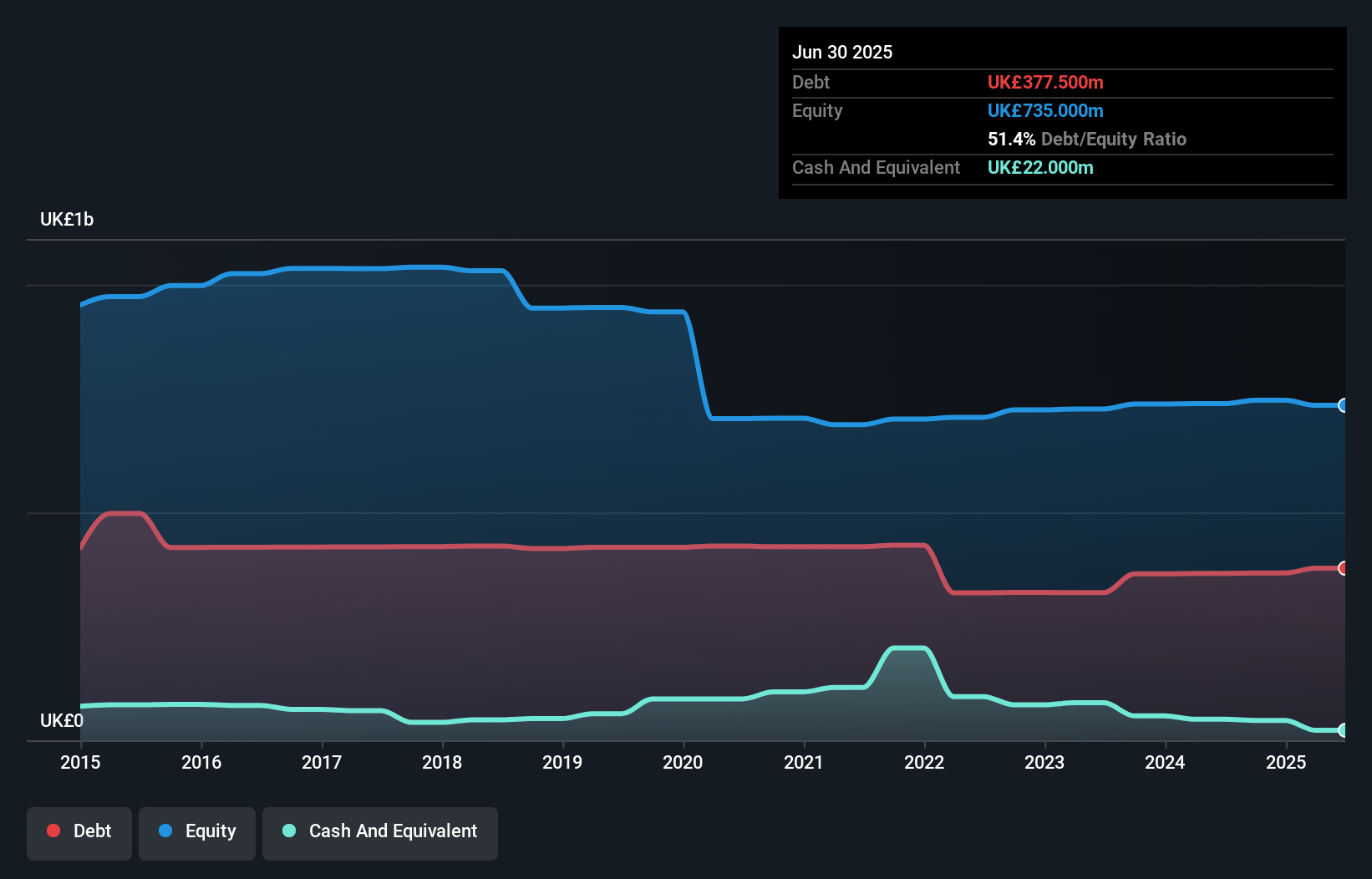Select the teal Cash endpoint marker on the chart
Viewport: 1372px width, 879px height.
click(x=1343, y=729)
